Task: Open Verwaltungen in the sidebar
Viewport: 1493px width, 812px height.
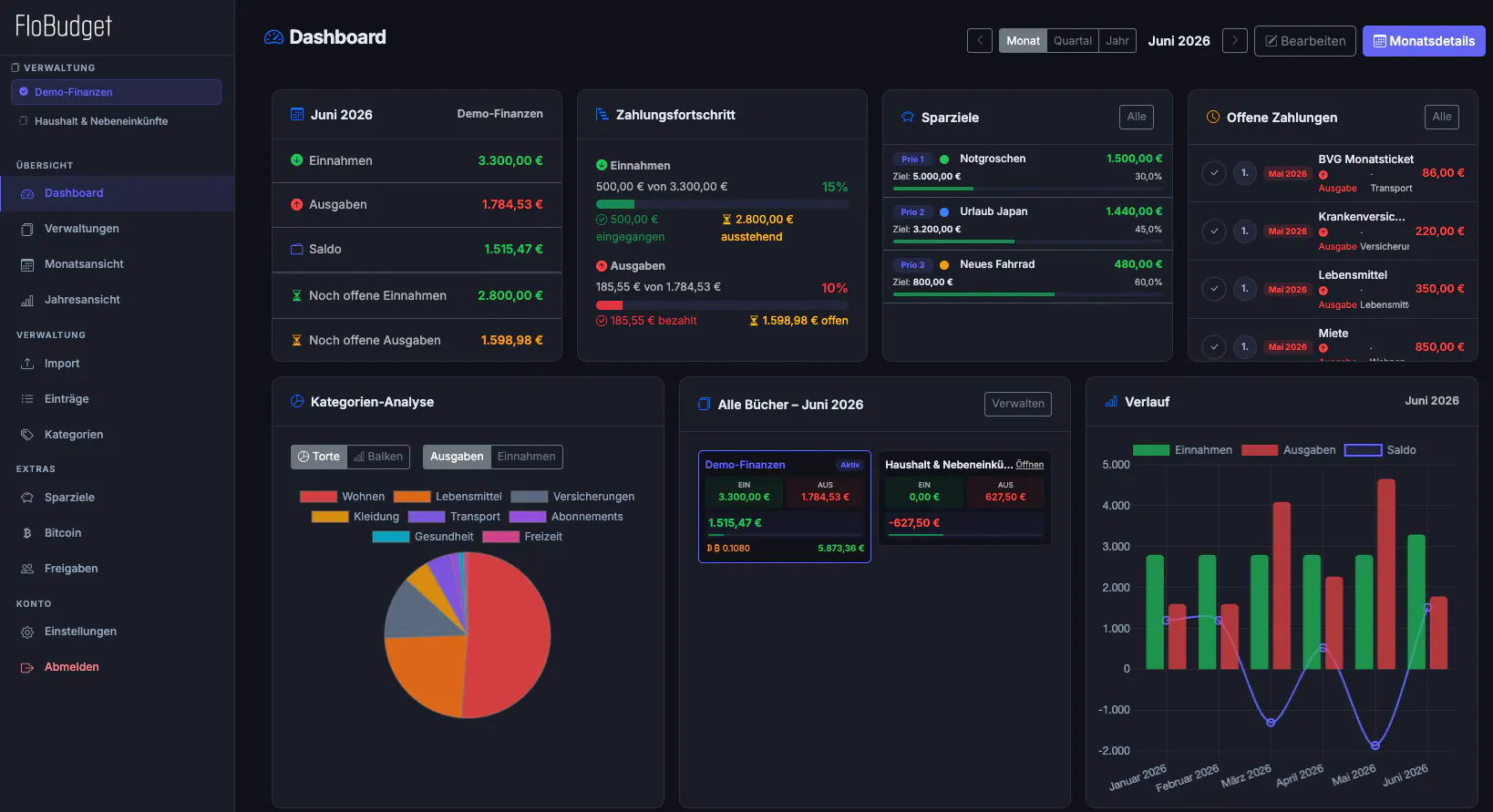Action: pyautogui.click(x=117, y=229)
